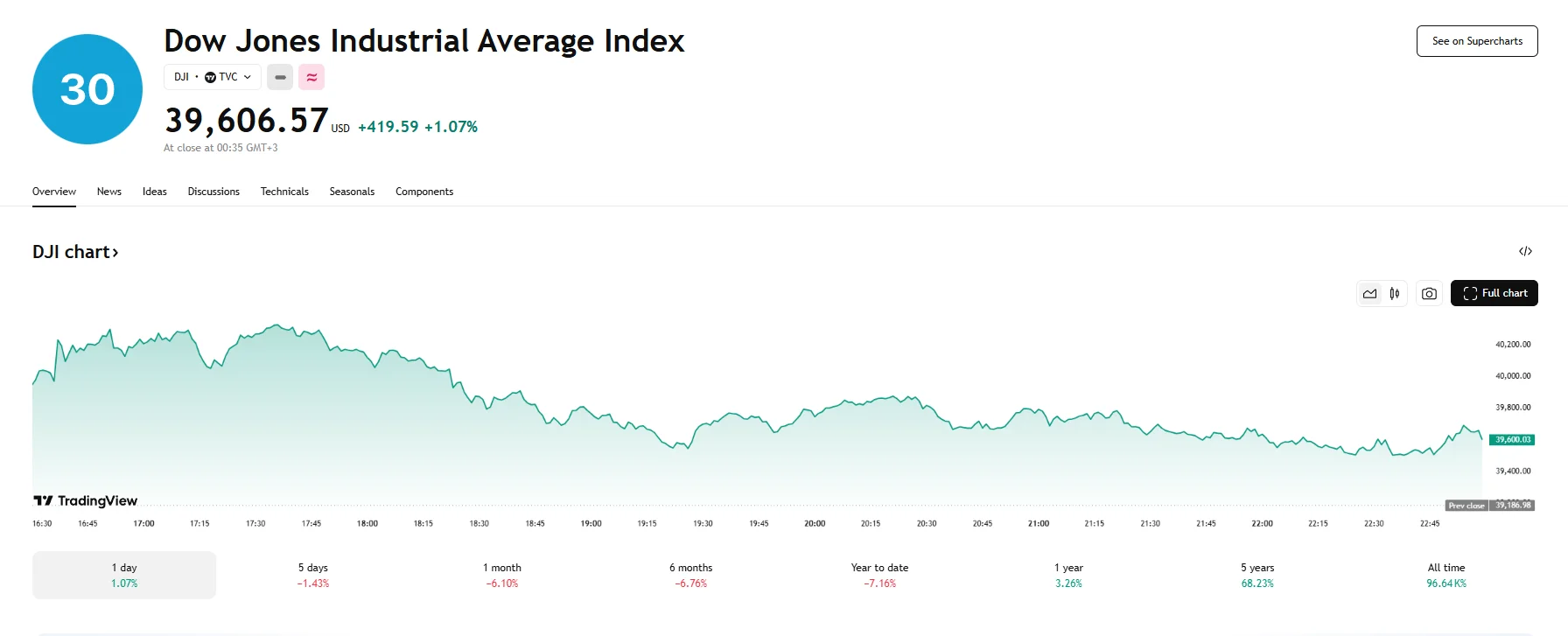
Task: Select the 1 month time range
Action: (502, 575)
